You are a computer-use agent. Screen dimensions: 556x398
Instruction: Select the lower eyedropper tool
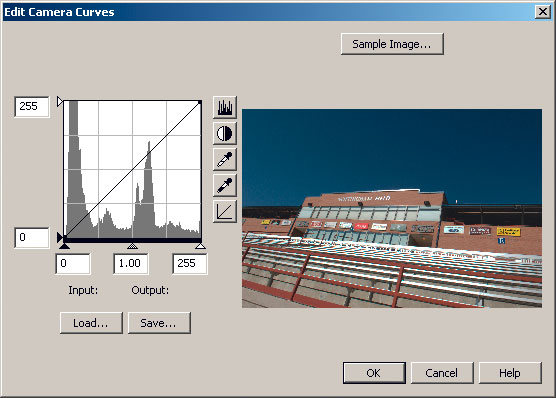[x=225, y=185]
